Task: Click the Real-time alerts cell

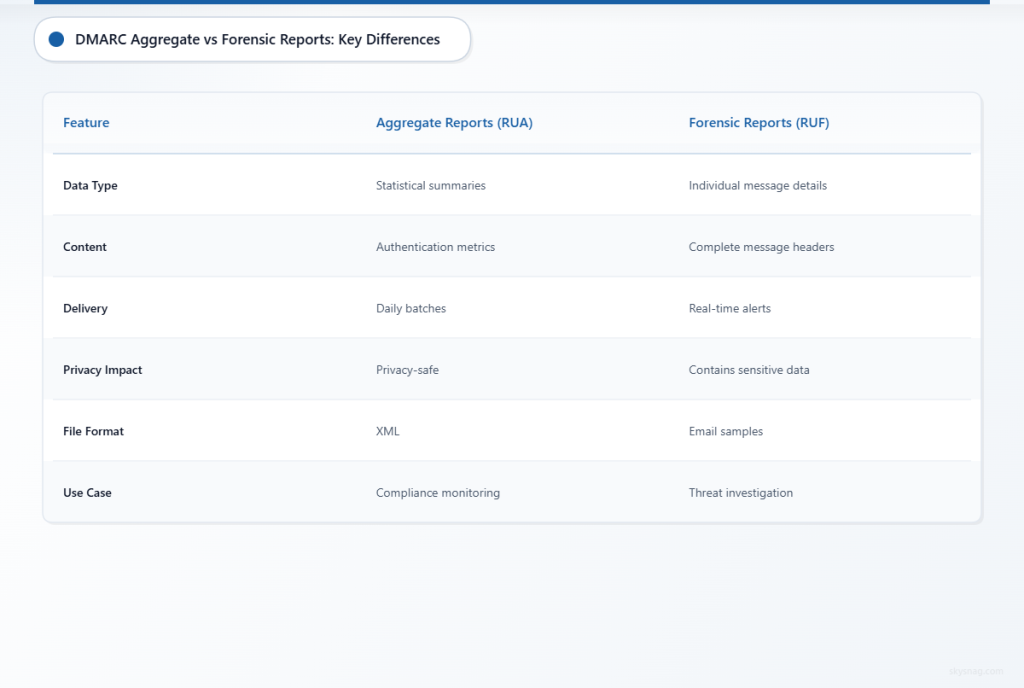Action: [730, 308]
